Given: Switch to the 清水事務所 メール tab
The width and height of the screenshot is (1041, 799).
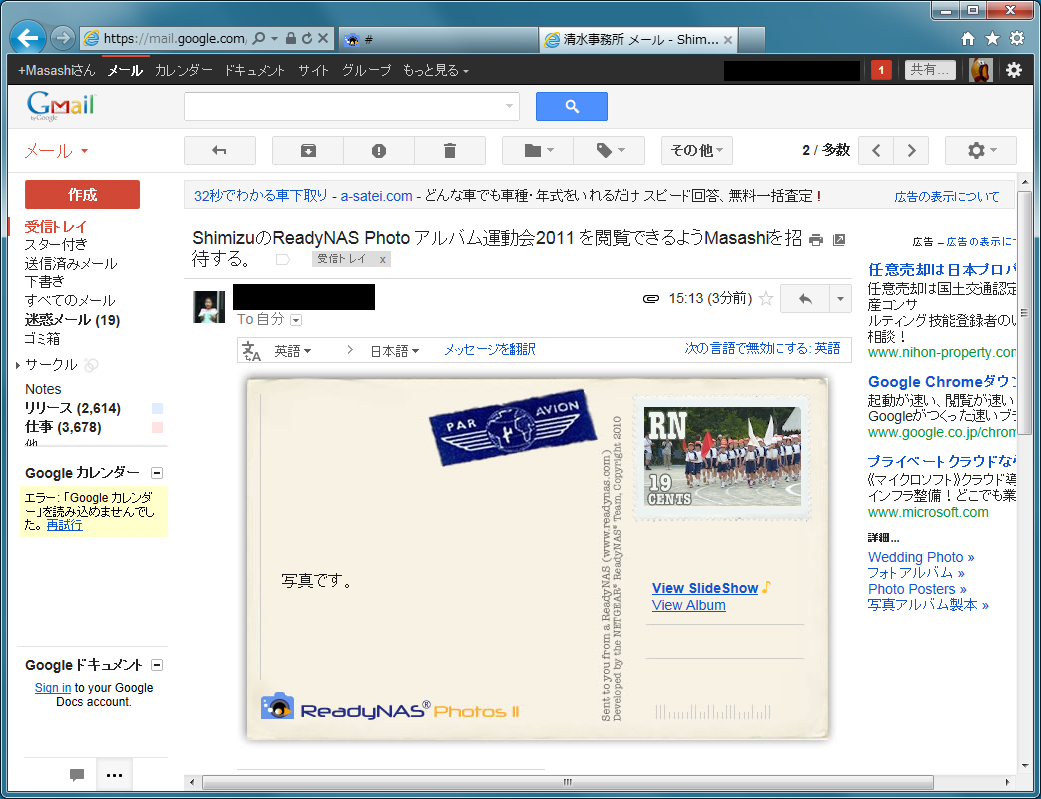Looking at the screenshot, I should [630, 40].
